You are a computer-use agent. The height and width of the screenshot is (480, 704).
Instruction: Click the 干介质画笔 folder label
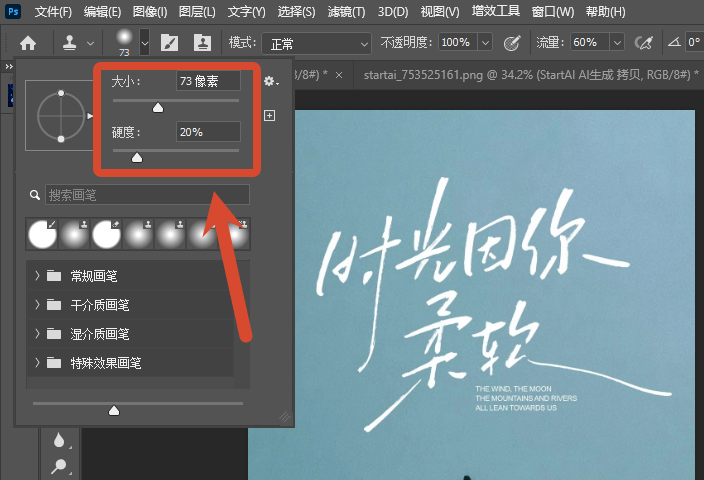pos(100,305)
